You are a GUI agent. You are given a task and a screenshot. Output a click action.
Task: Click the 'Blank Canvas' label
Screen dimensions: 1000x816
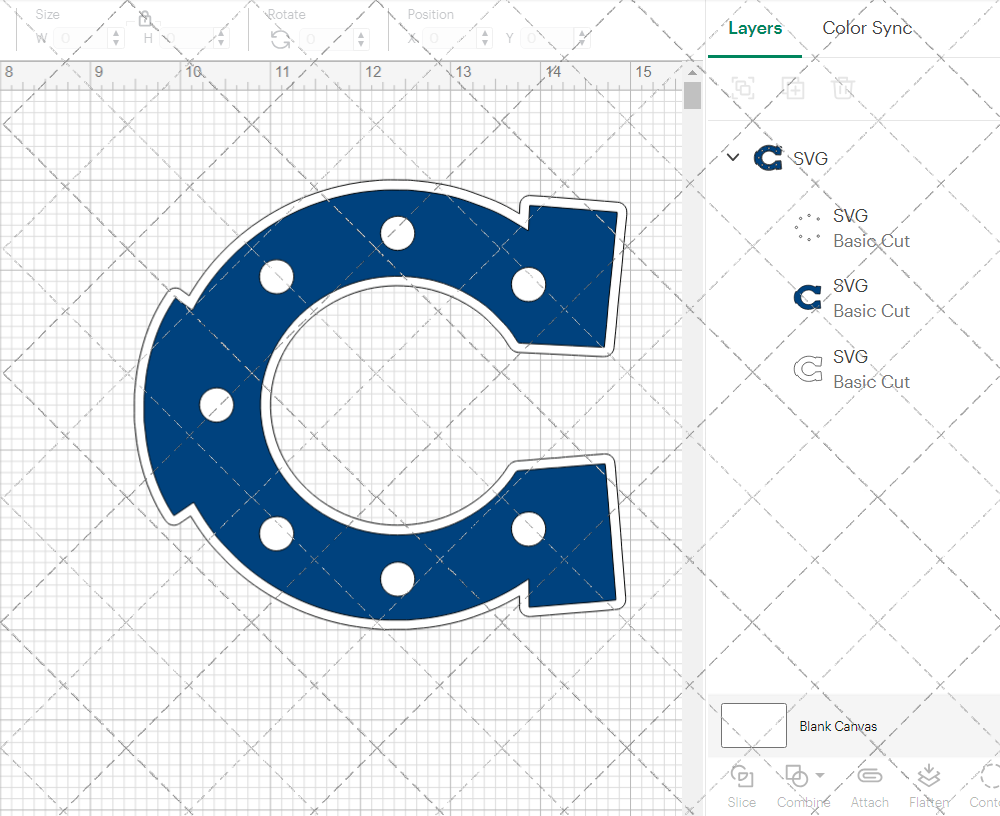pyautogui.click(x=838, y=726)
